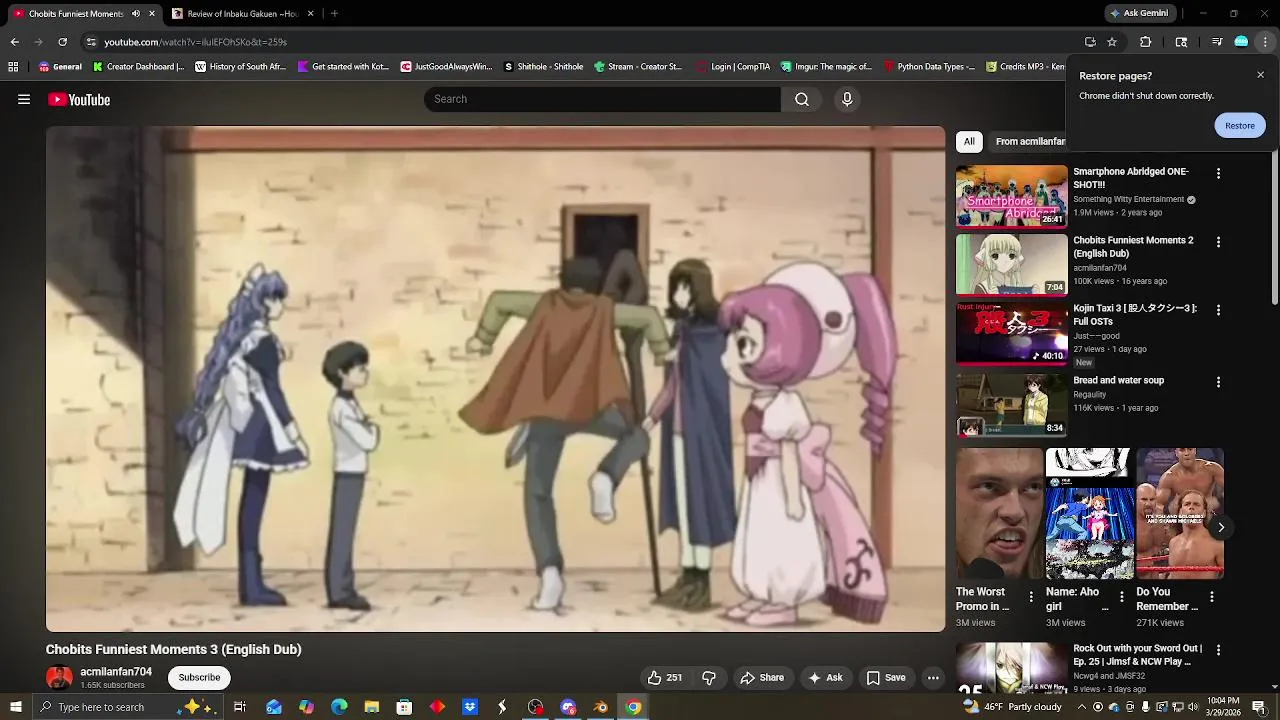Screen dimensions: 1280x720
Task: Like the video with thumbs up
Action: (x=665, y=678)
